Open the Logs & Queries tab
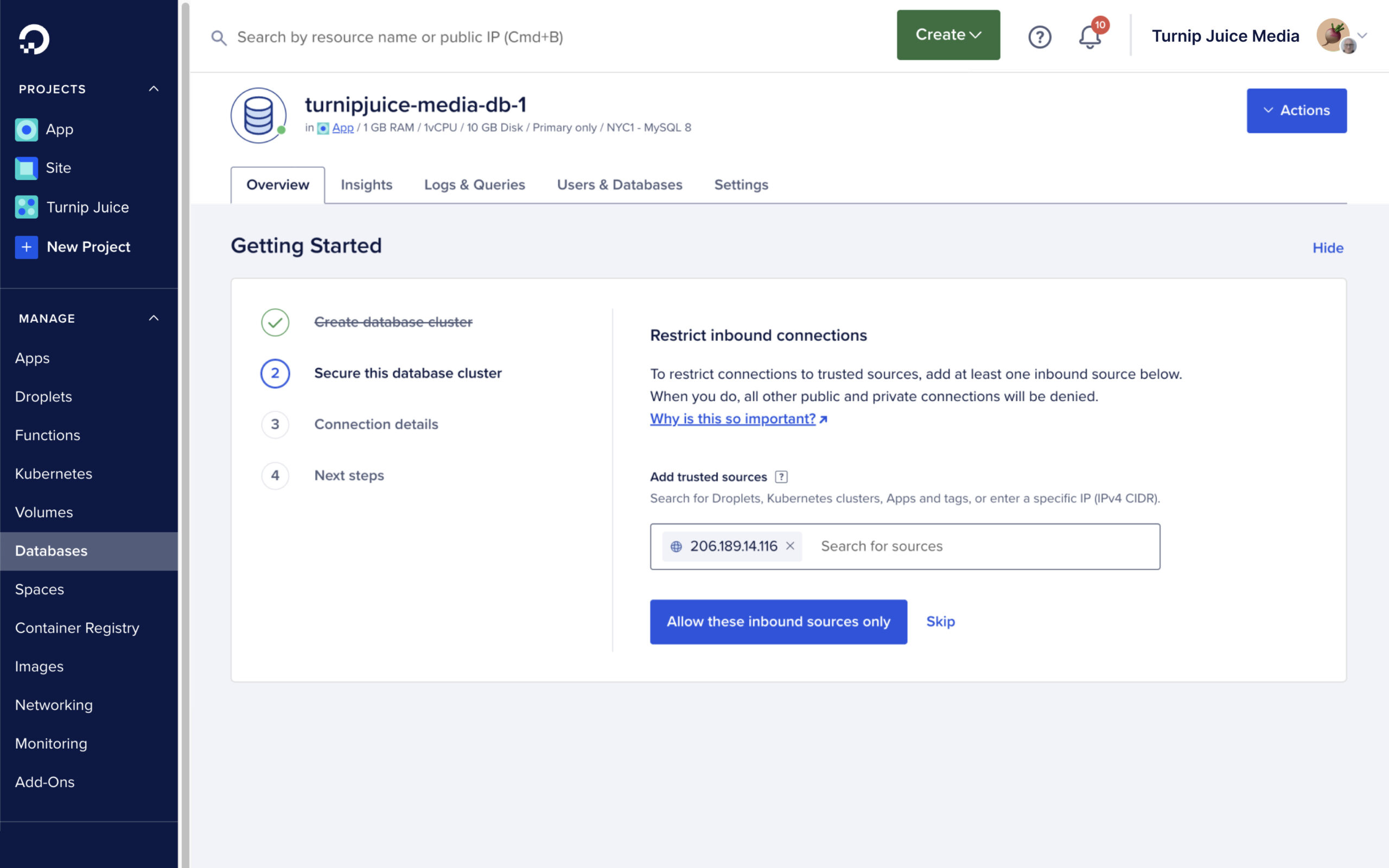 (x=474, y=185)
